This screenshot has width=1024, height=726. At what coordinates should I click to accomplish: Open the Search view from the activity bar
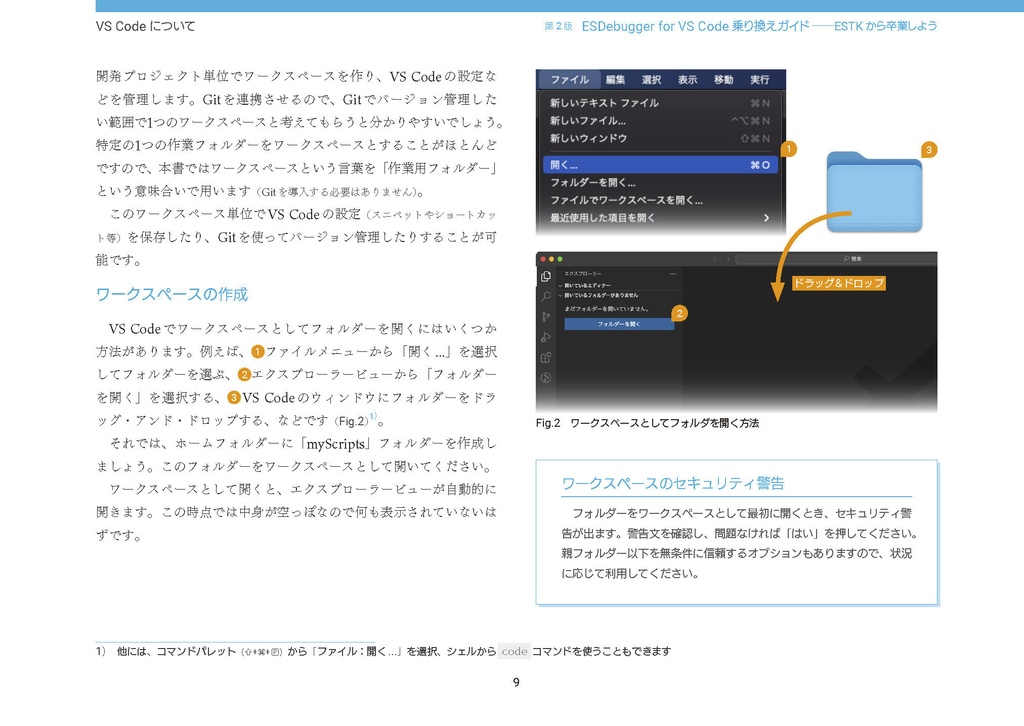tap(545, 294)
